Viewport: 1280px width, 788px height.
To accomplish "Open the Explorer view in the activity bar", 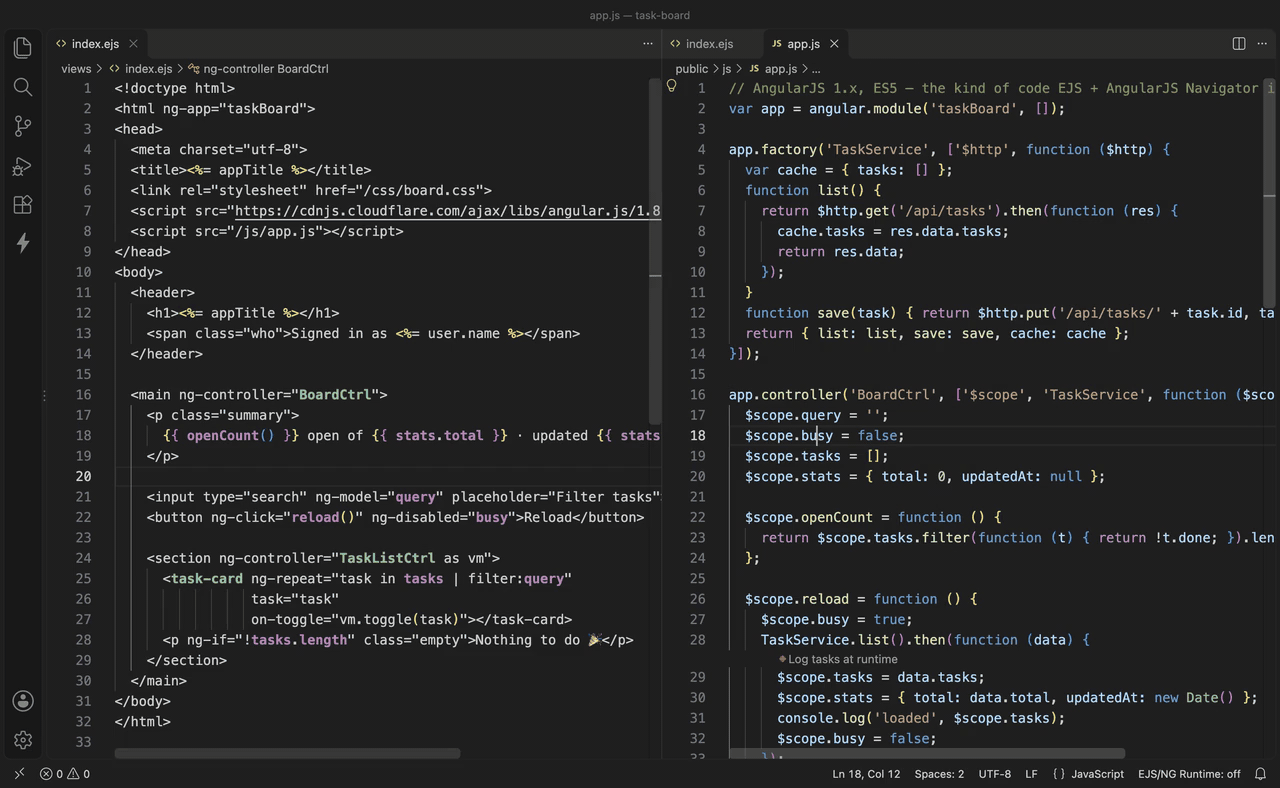I will pyautogui.click(x=23, y=47).
